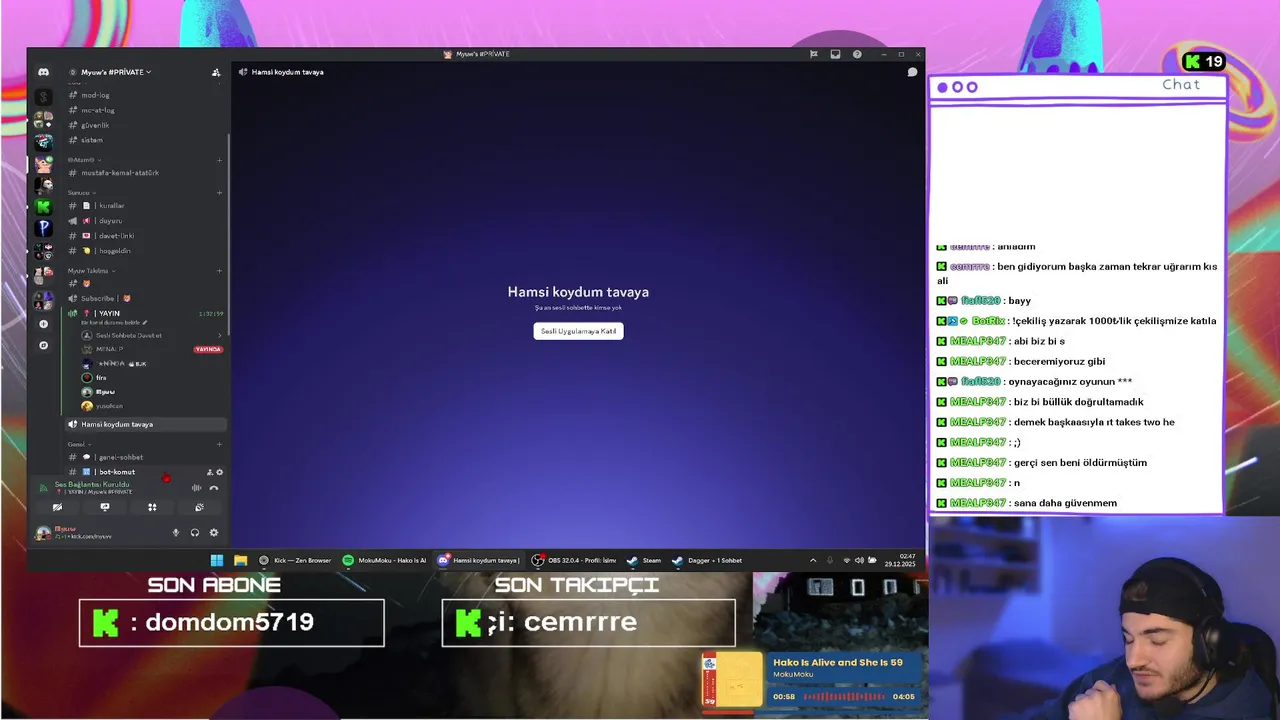Open the blue P server icon
The height and width of the screenshot is (720, 1280).
[x=43, y=228]
